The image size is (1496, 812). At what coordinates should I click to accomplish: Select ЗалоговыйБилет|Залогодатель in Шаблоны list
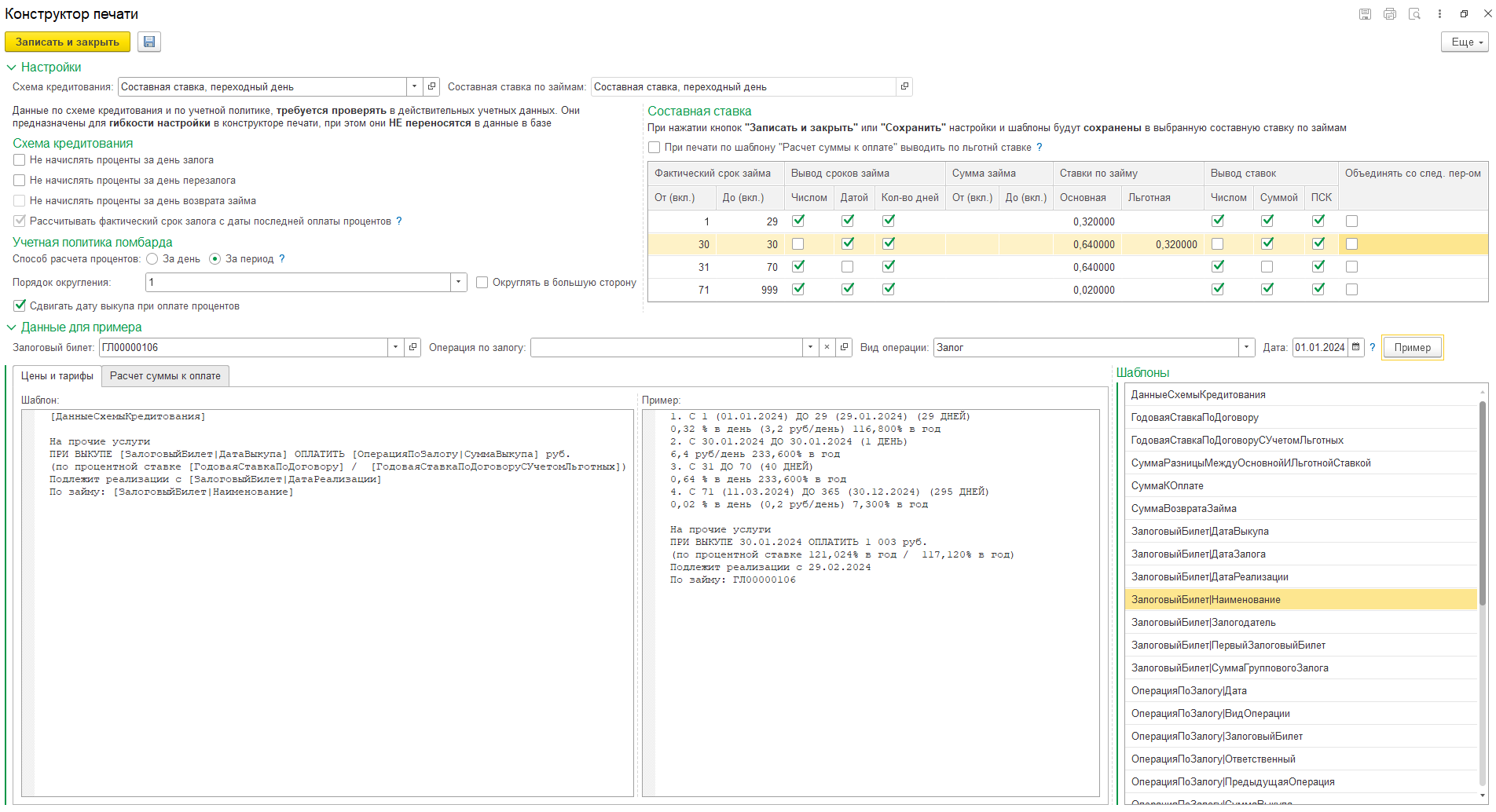(1301, 623)
